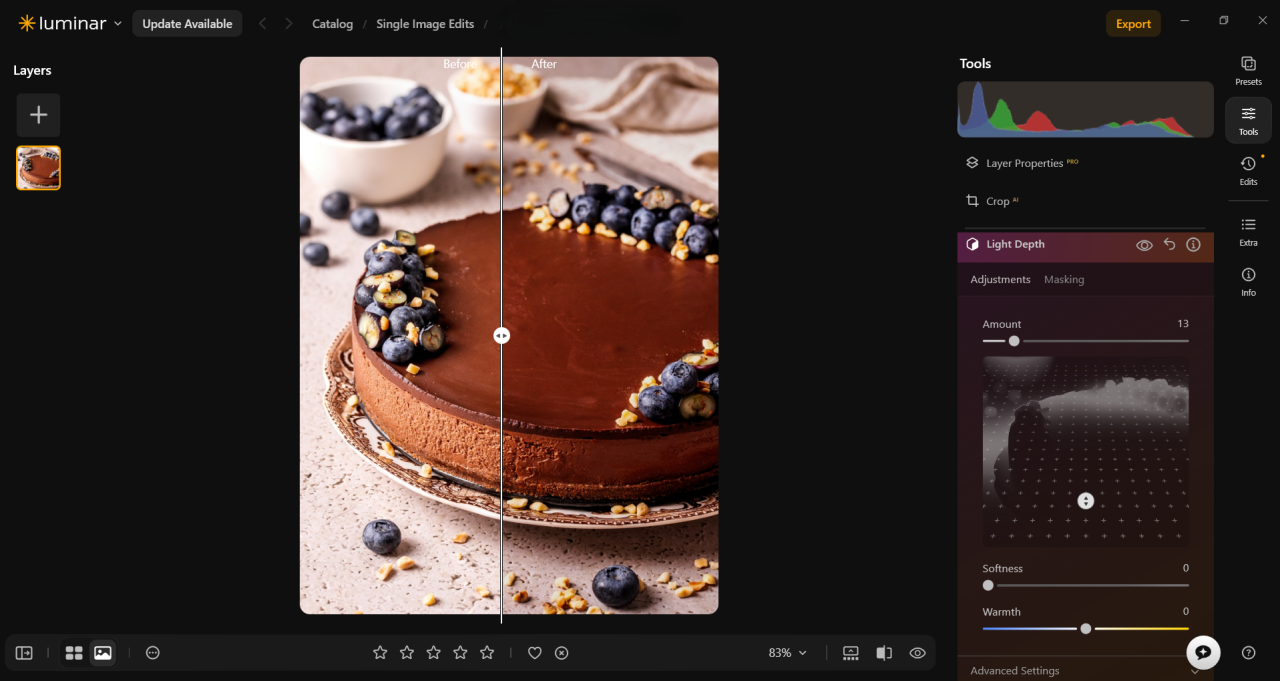1280x681 pixels.
Task: Open the Catalog breadcrumb
Action: pyautogui.click(x=332, y=24)
